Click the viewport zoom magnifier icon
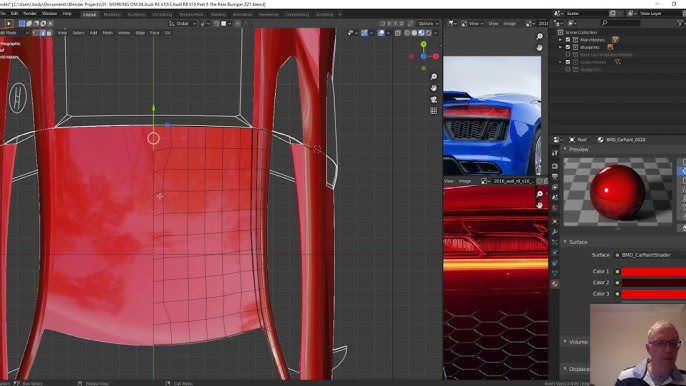The width and height of the screenshot is (686, 386). point(434,77)
